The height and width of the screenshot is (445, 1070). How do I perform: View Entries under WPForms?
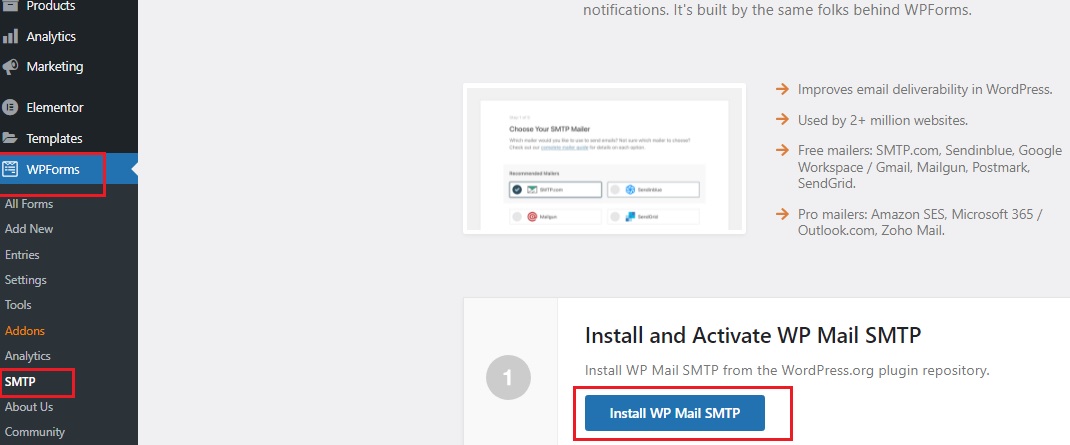coord(22,255)
